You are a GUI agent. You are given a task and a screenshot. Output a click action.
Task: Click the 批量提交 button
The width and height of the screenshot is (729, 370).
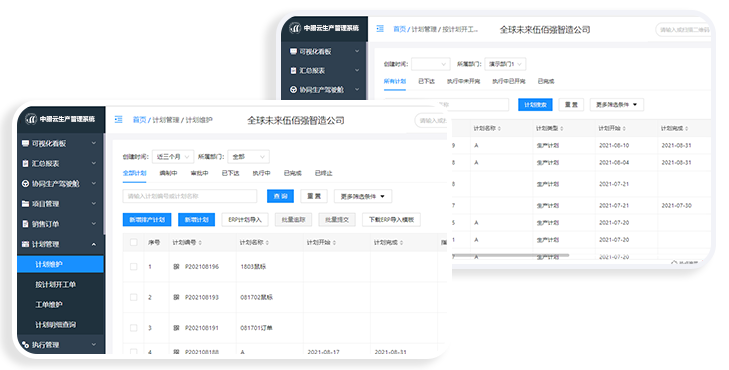tap(337, 219)
